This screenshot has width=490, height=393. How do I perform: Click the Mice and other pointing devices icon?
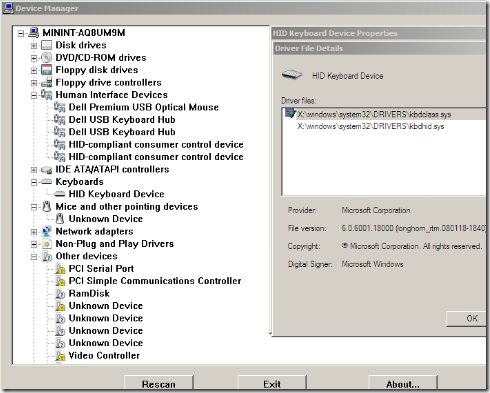47,207
